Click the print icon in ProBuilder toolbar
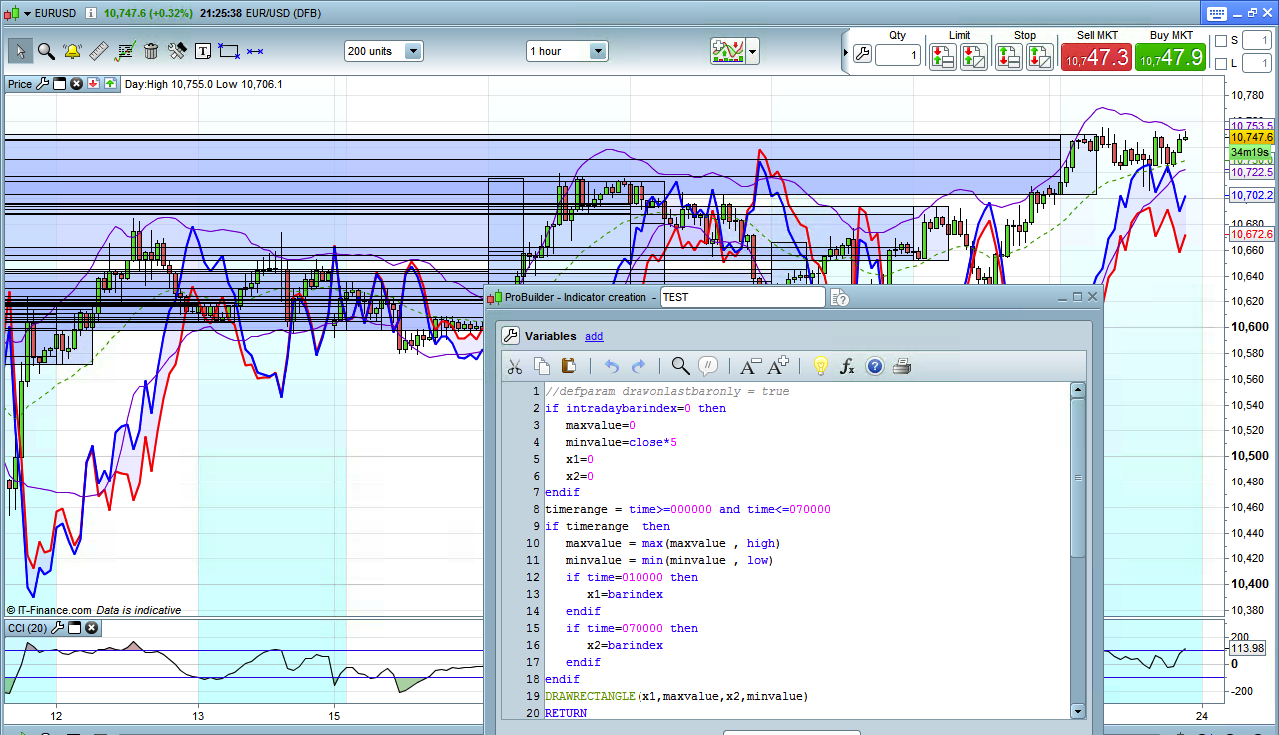Image resolution: width=1279 pixels, height=735 pixels. pos(901,366)
